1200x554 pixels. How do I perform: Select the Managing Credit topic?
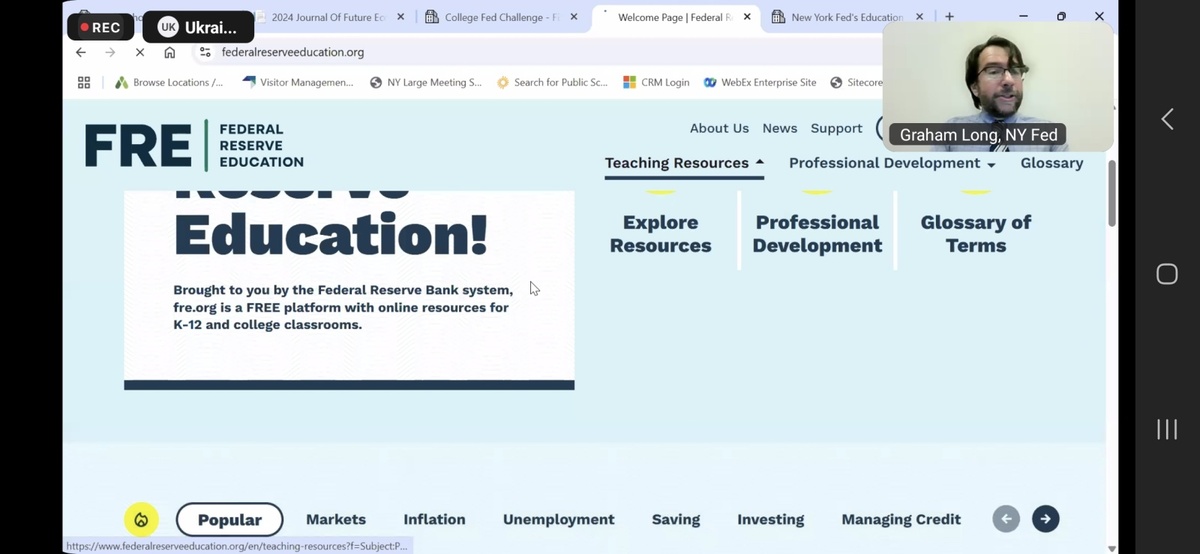[x=901, y=519]
